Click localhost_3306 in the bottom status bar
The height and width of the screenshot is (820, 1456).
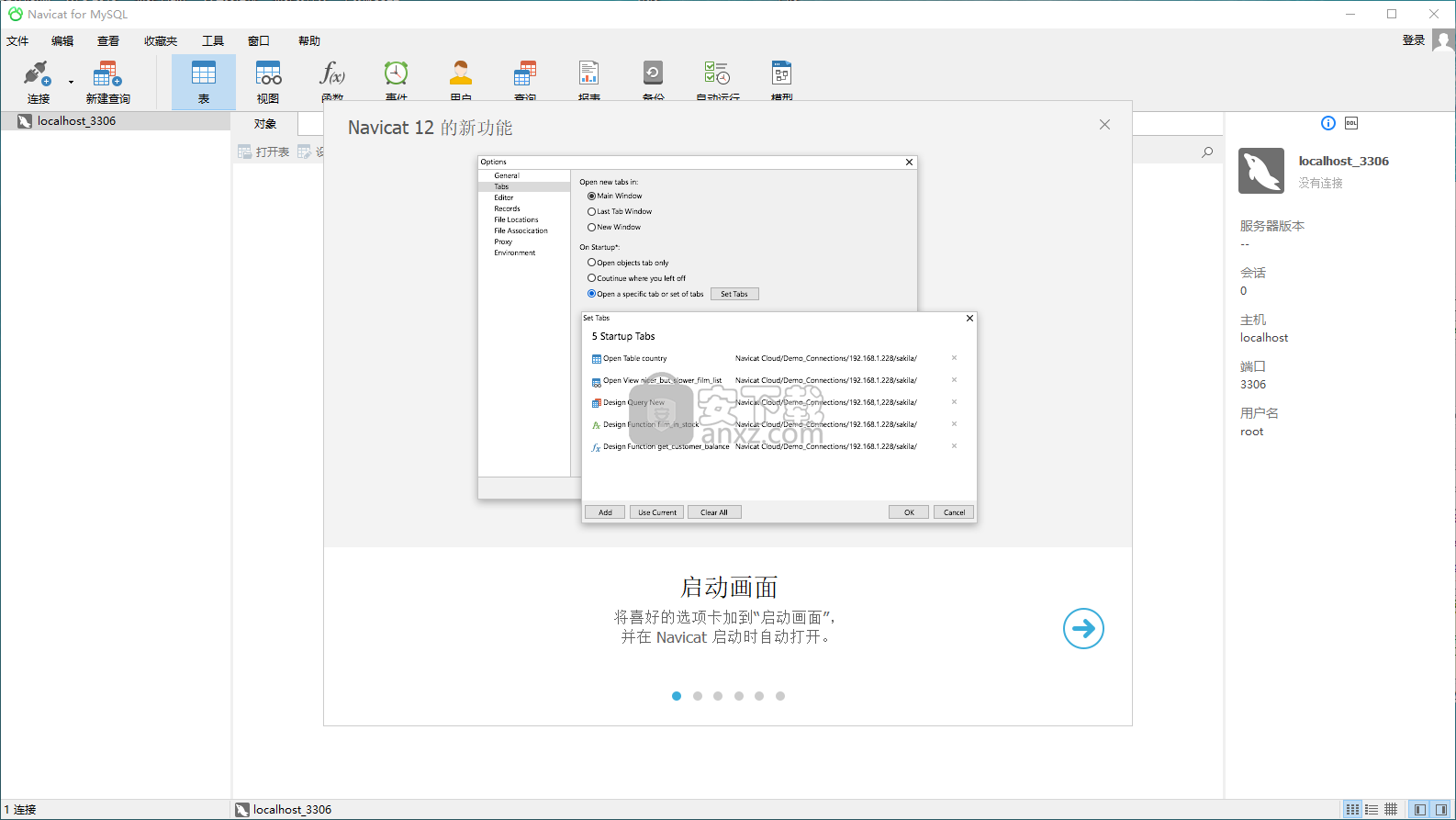click(284, 810)
